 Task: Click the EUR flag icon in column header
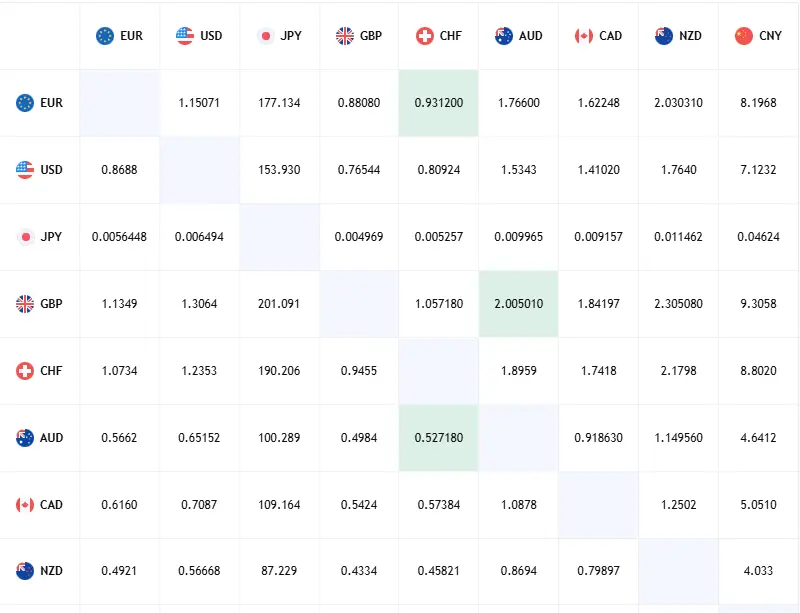(105, 36)
